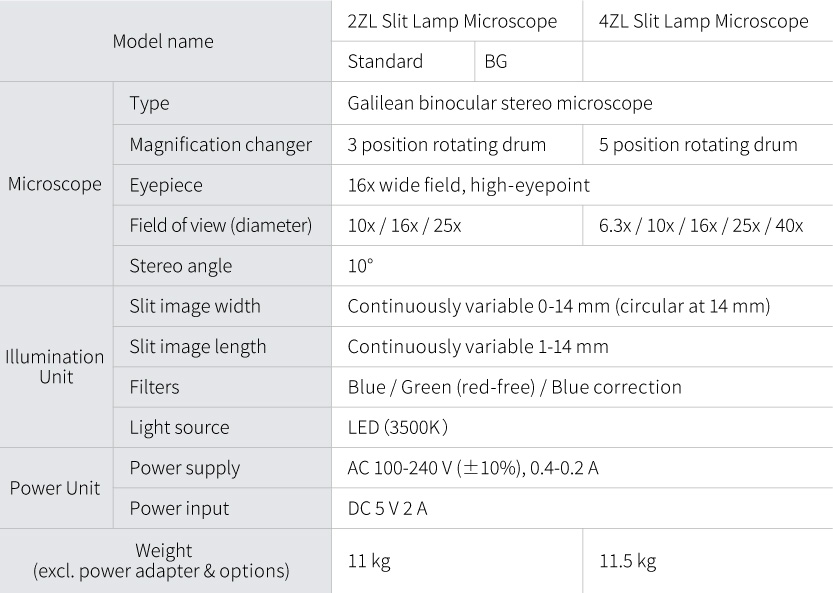
Task: Select the "Continuously variable 1-14 mm" value
Action: [477, 347]
